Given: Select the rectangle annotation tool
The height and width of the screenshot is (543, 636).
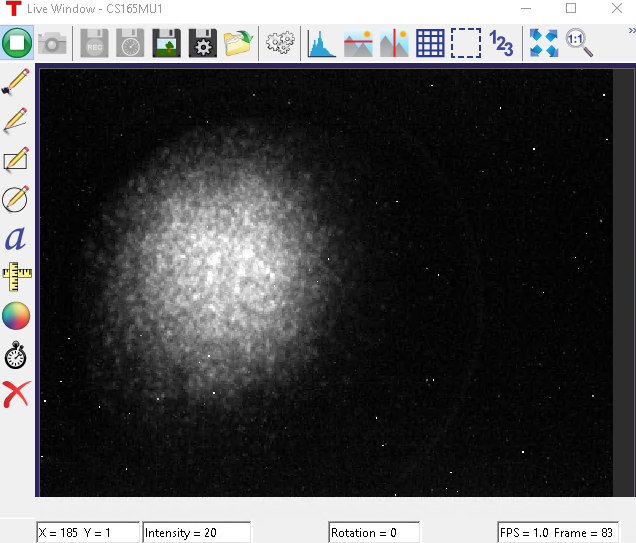Looking at the screenshot, I should click(16, 160).
